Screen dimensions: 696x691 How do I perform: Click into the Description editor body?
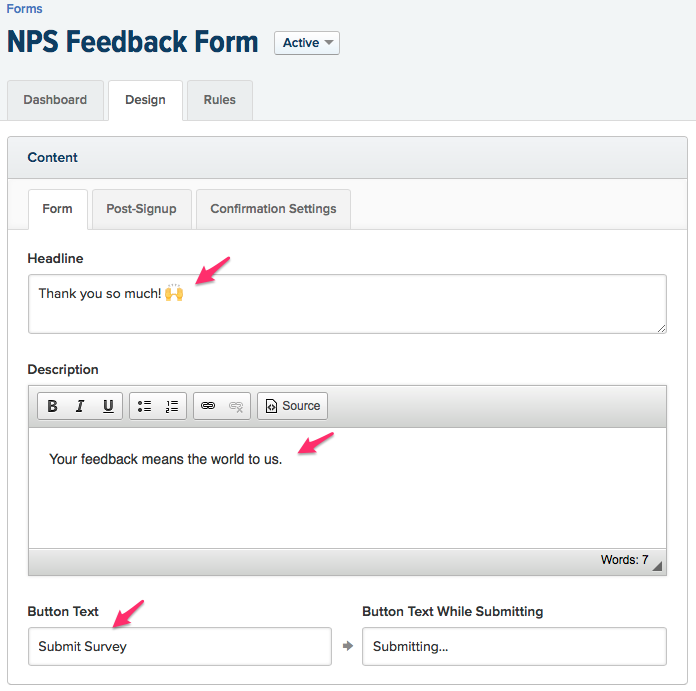(347, 488)
